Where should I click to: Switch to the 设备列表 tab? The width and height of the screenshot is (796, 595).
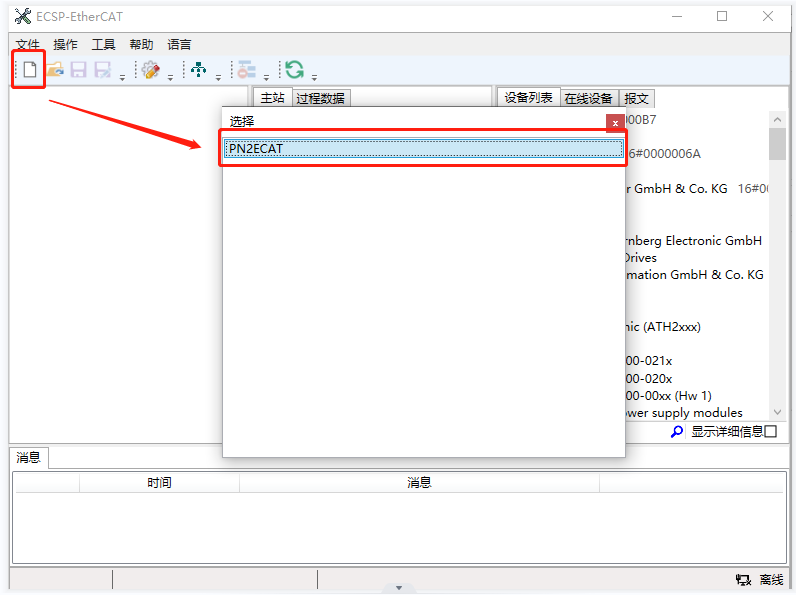(528, 97)
